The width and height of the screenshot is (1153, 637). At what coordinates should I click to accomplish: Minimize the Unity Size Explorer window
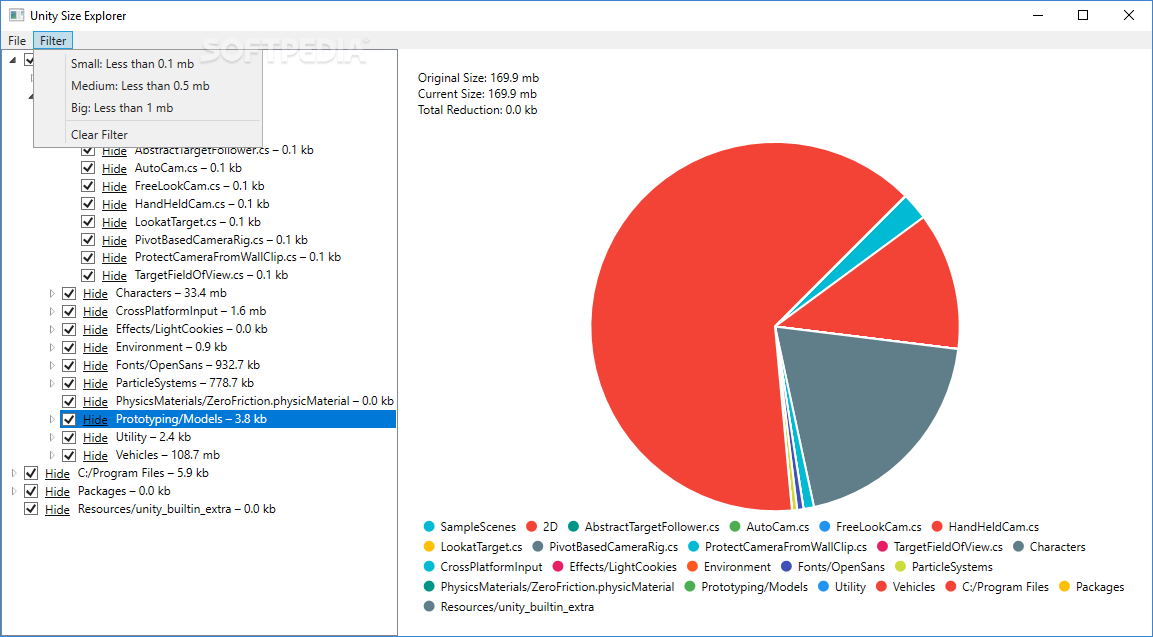coord(1038,15)
